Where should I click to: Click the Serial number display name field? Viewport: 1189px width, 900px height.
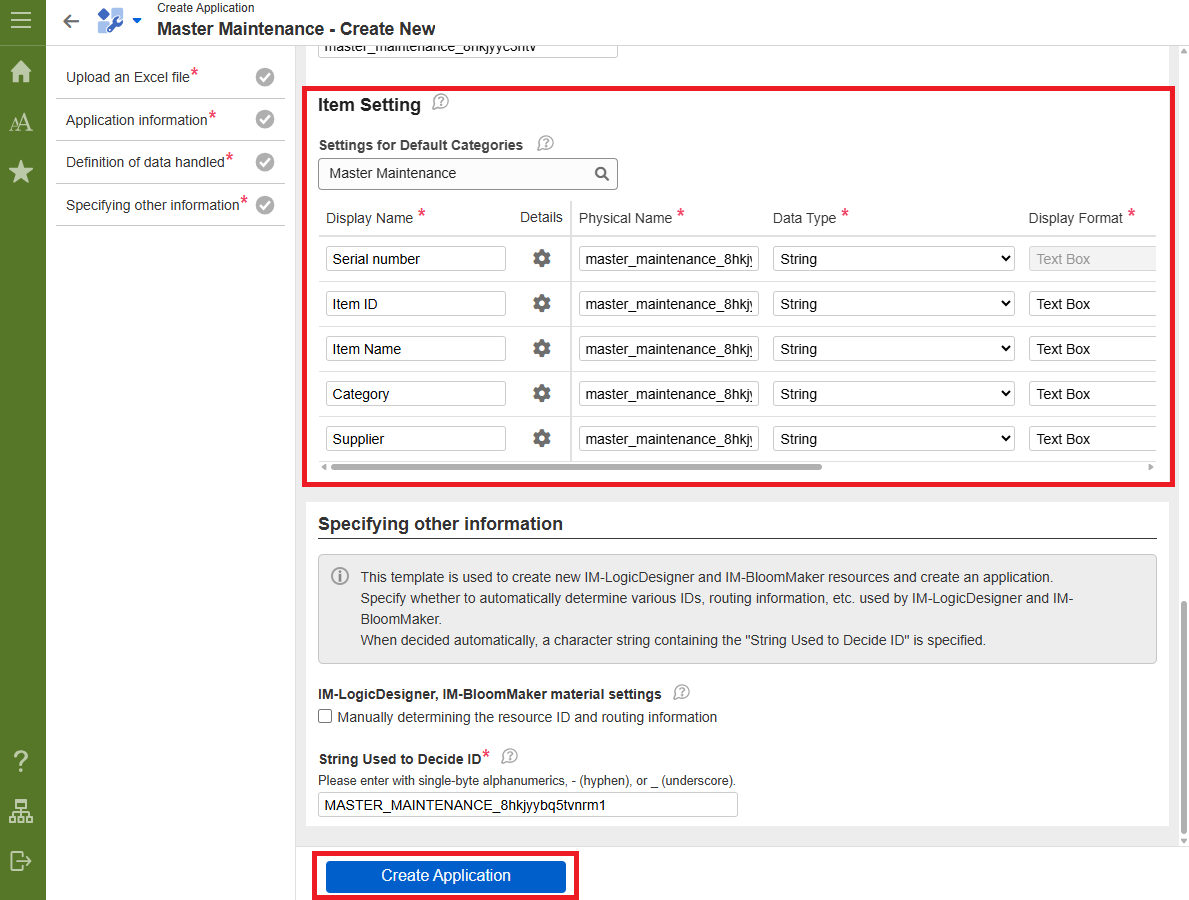(x=416, y=259)
